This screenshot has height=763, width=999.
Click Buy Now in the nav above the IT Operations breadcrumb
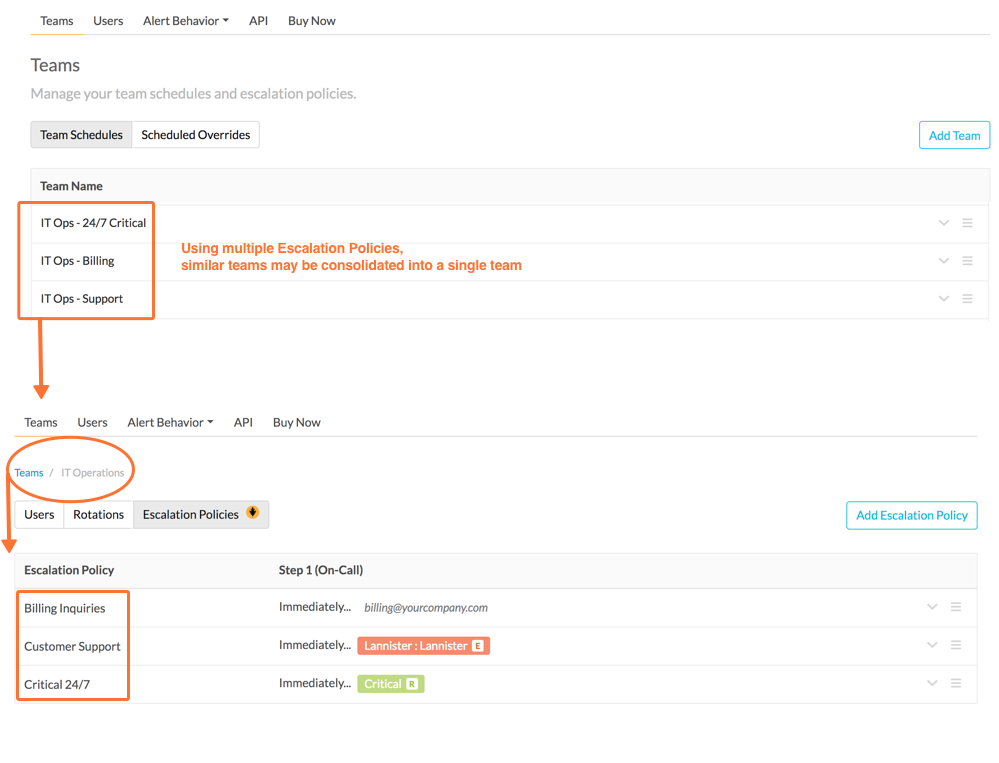(297, 422)
